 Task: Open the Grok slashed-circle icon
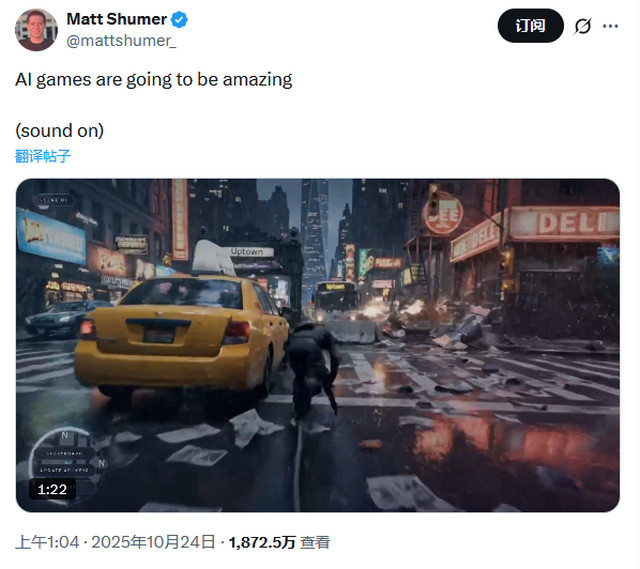[x=582, y=26]
